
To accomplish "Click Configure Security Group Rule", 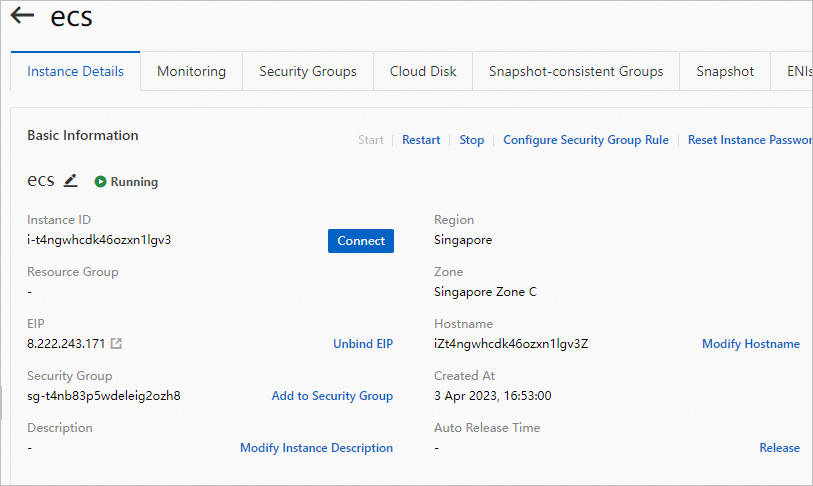I will point(586,140).
